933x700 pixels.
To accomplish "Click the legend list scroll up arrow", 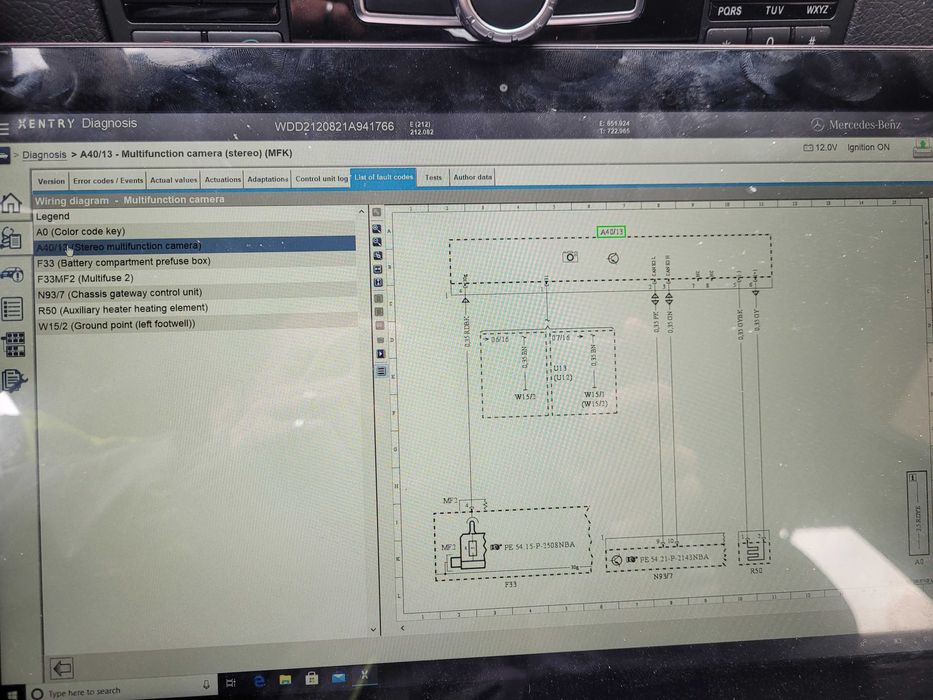I will (362, 212).
